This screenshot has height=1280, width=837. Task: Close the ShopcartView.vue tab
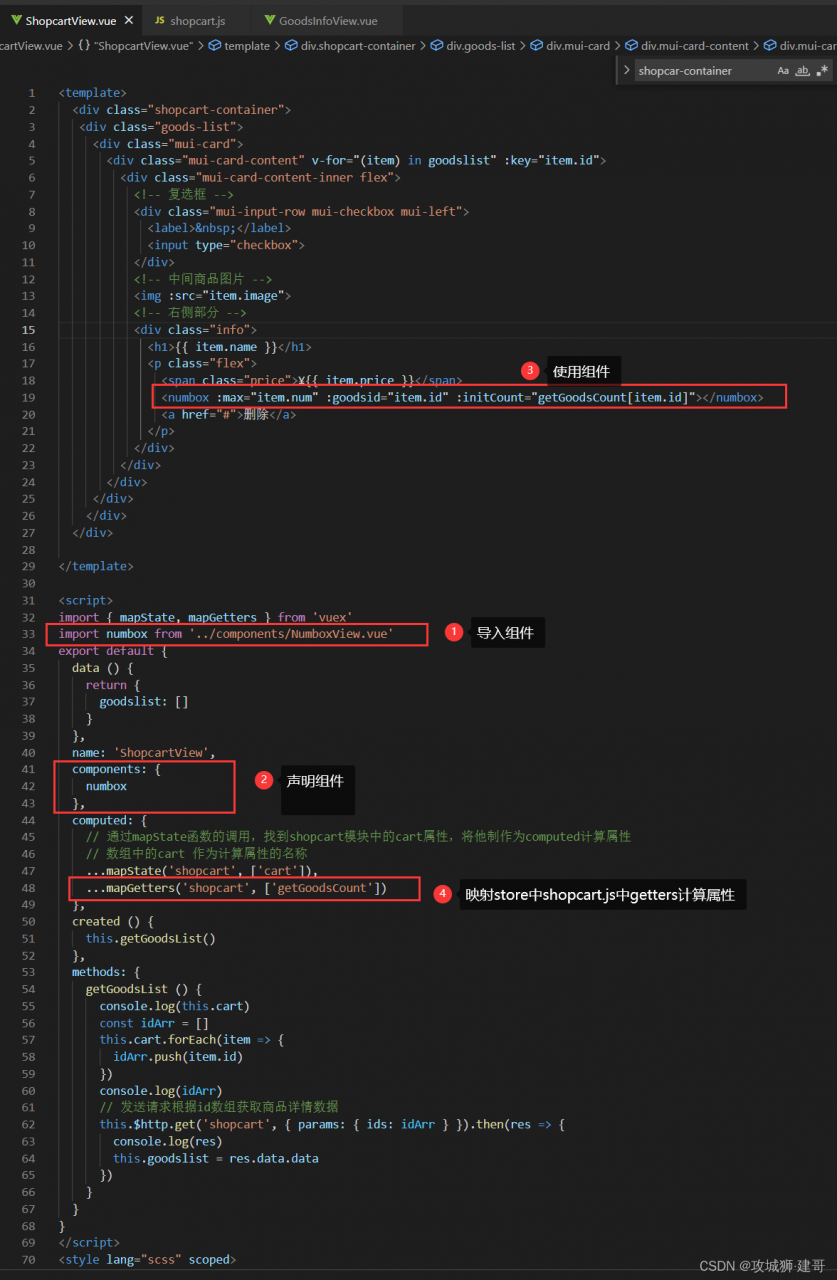coord(127,20)
